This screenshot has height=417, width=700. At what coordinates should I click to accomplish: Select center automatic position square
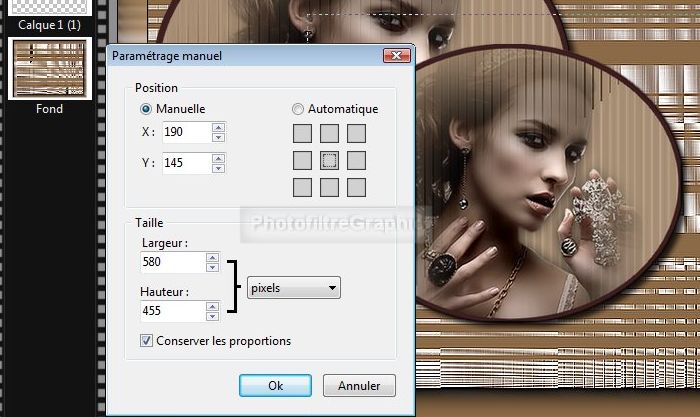point(329,160)
